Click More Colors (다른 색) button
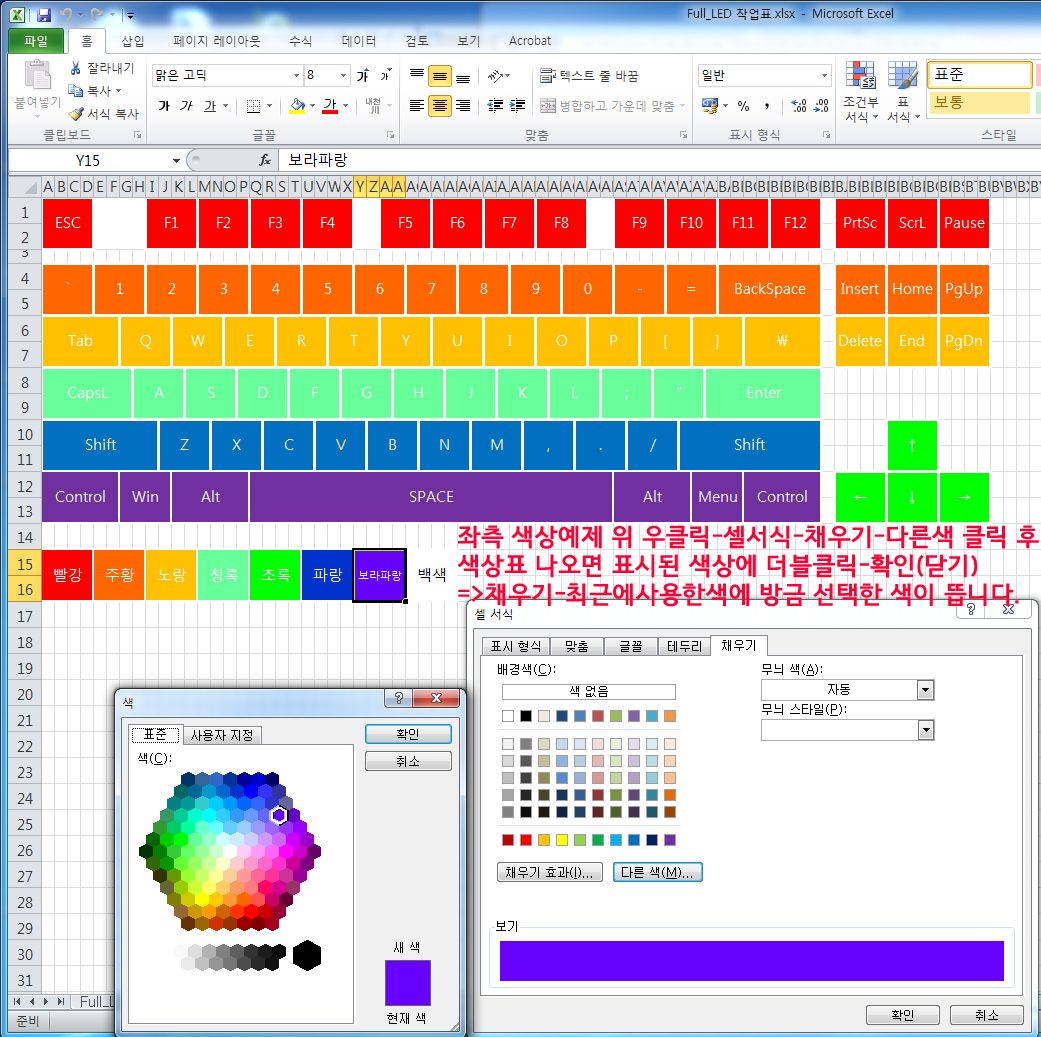The image size is (1041, 1037). tap(657, 872)
